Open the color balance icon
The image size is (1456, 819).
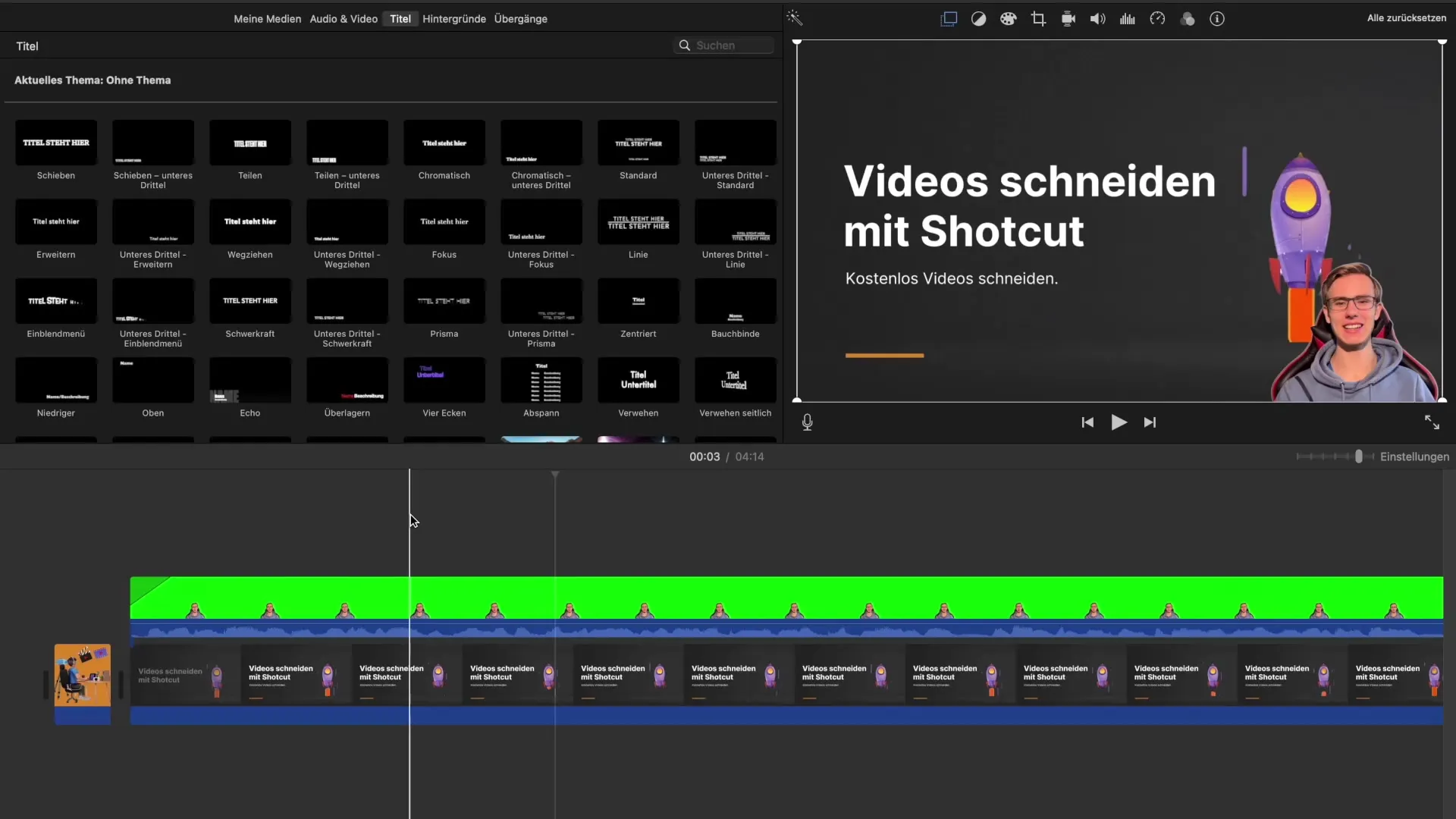coord(978,19)
